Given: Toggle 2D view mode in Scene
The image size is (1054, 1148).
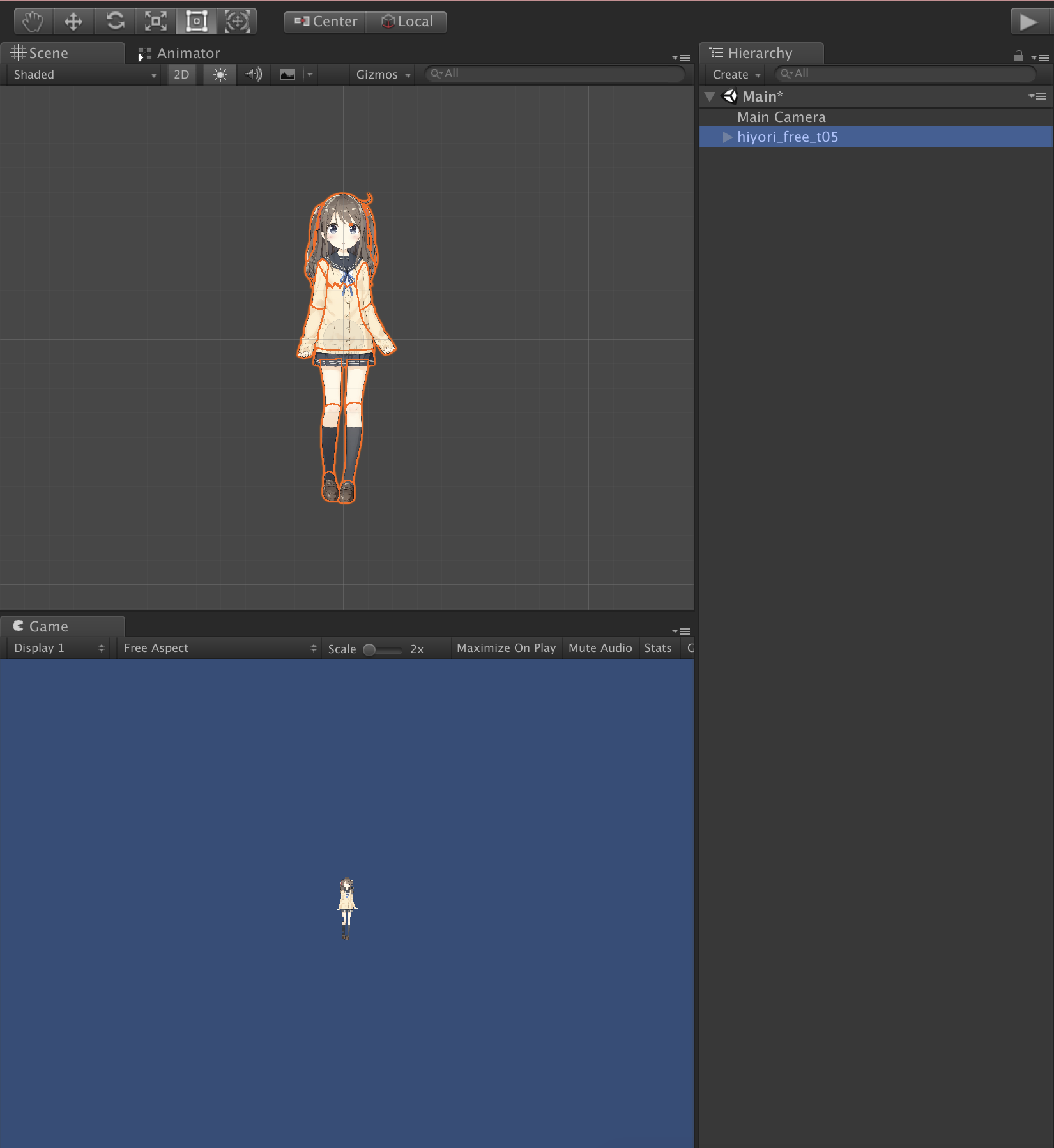Looking at the screenshot, I should point(181,75).
